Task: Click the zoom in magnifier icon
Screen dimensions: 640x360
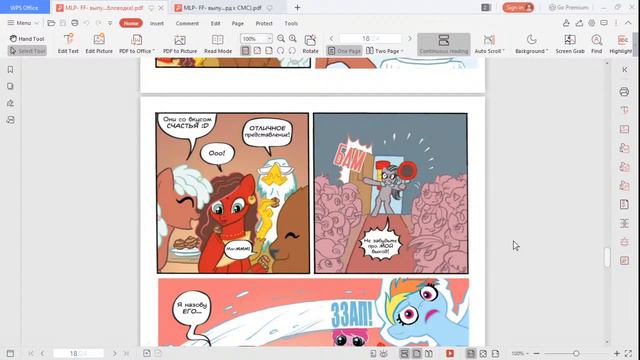Action: (293, 39)
